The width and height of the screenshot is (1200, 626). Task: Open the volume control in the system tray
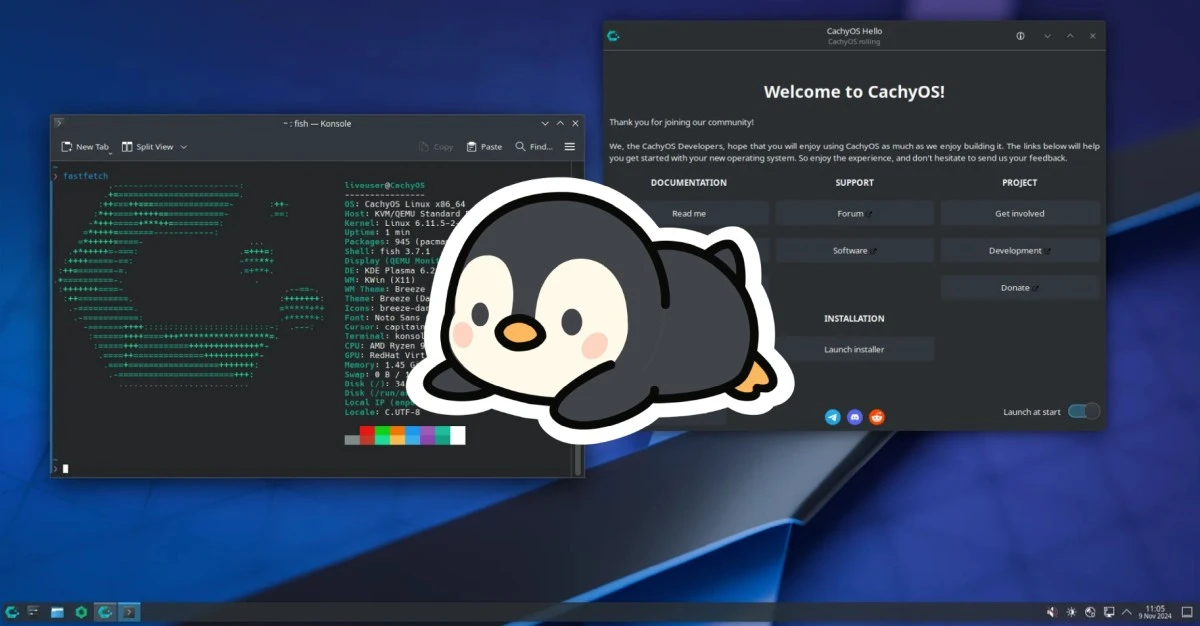click(x=1051, y=611)
